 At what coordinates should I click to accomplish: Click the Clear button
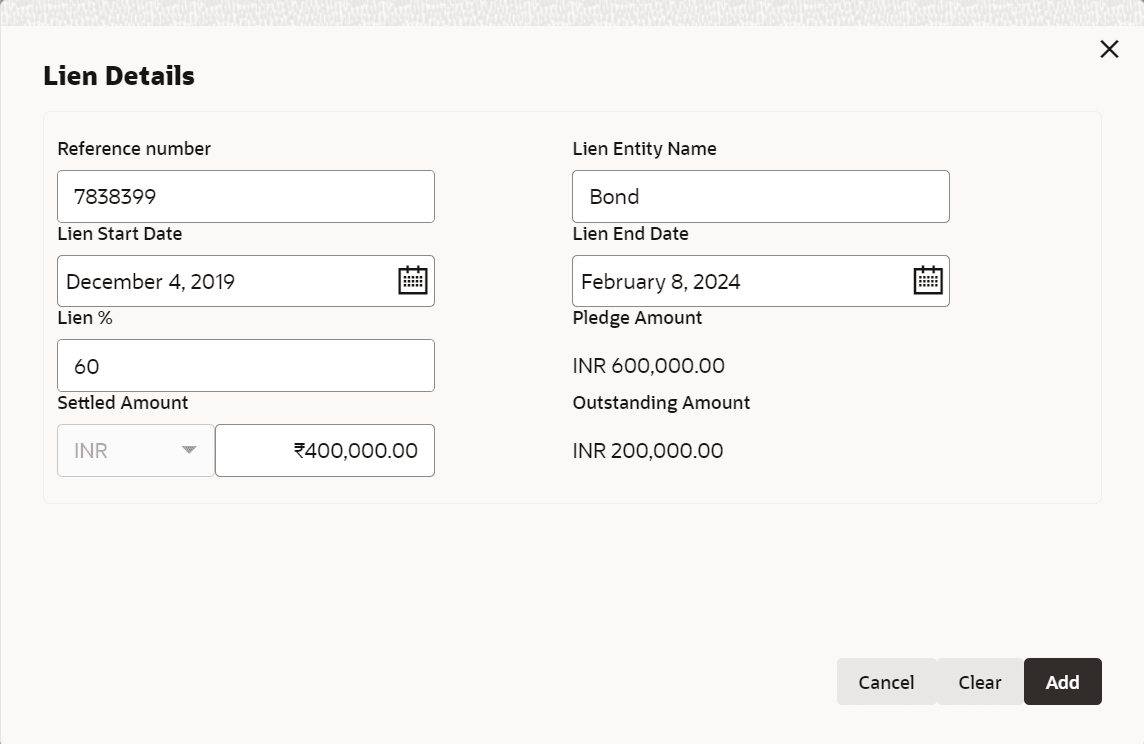pos(980,682)
